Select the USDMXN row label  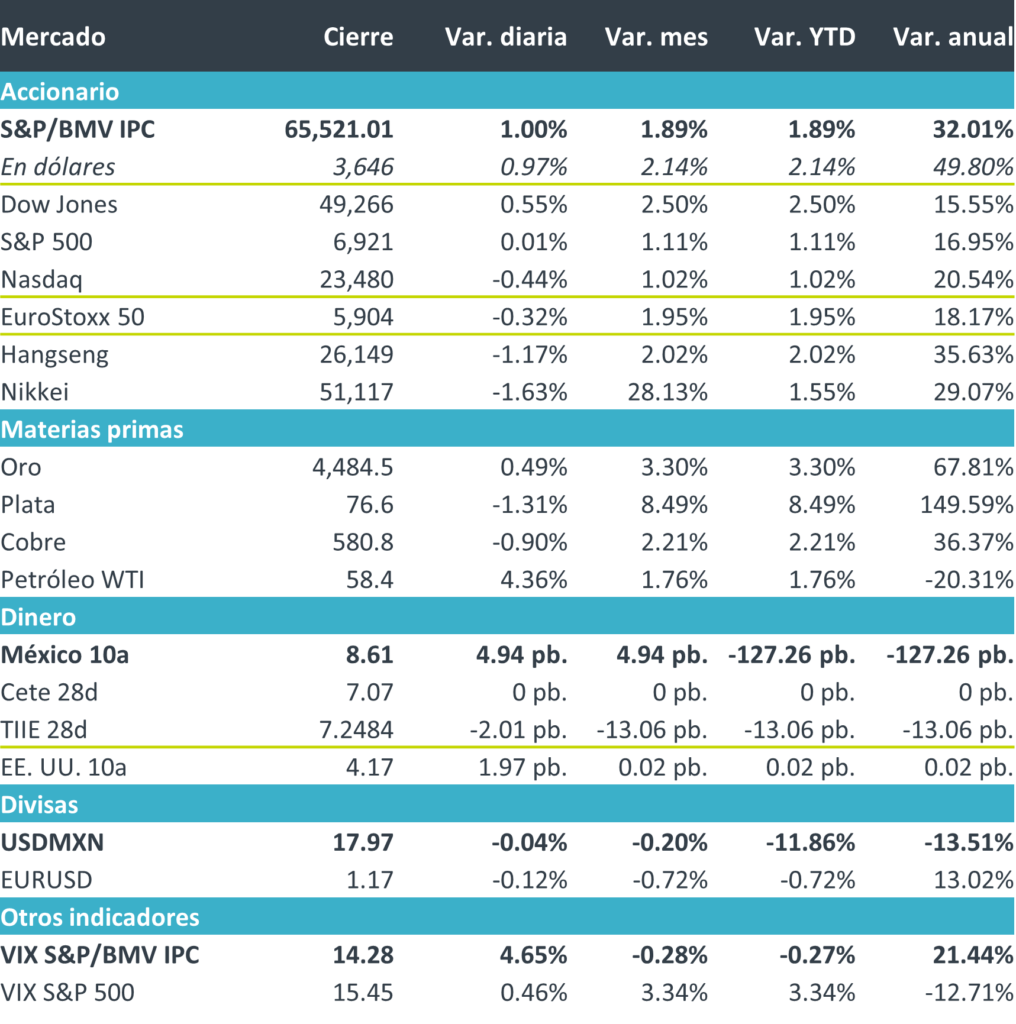click(x=53, y=842)
